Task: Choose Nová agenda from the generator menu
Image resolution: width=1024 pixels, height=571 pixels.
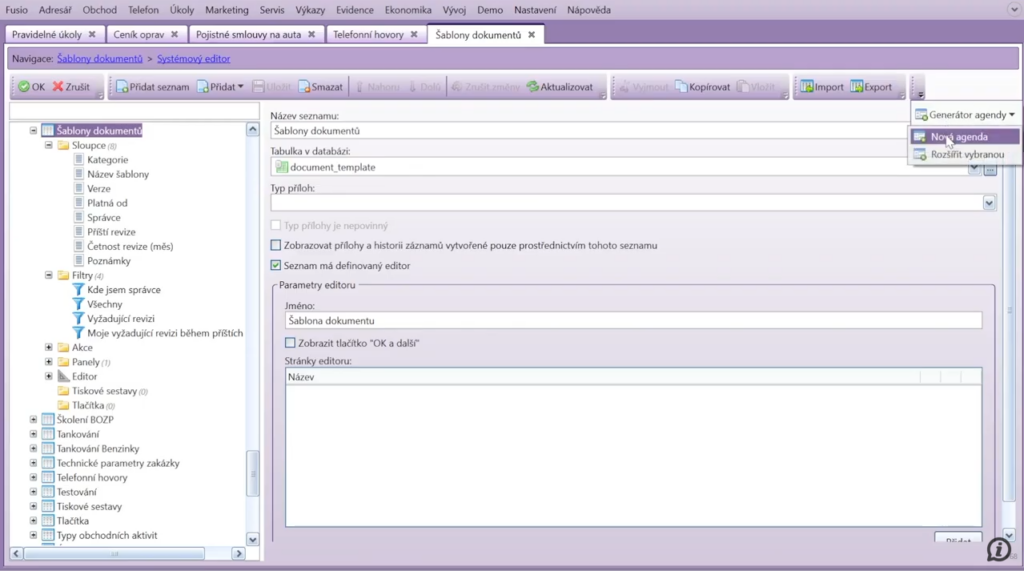Action: click(958, 137)
